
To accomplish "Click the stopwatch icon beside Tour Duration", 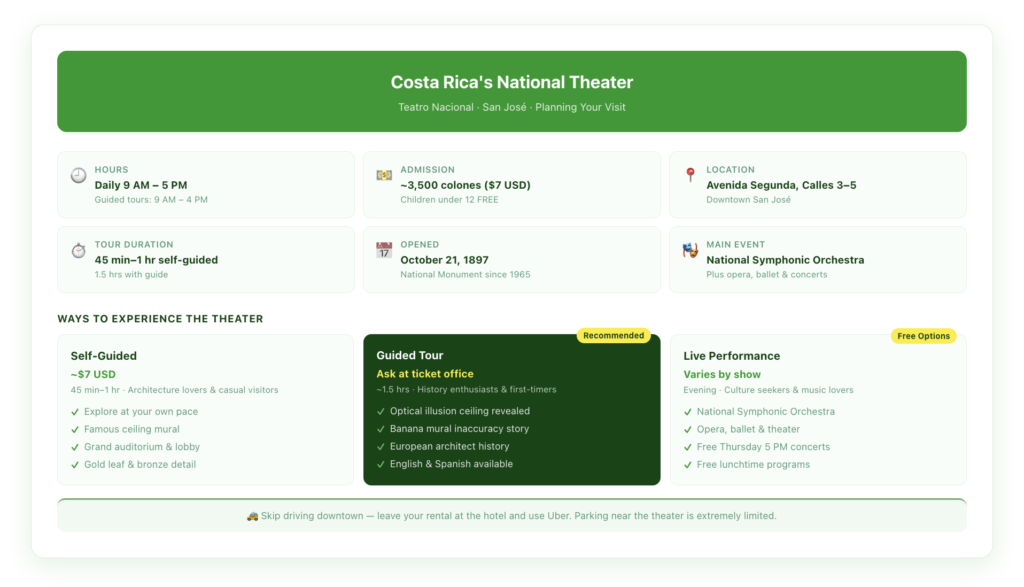I will pos(78,250).
